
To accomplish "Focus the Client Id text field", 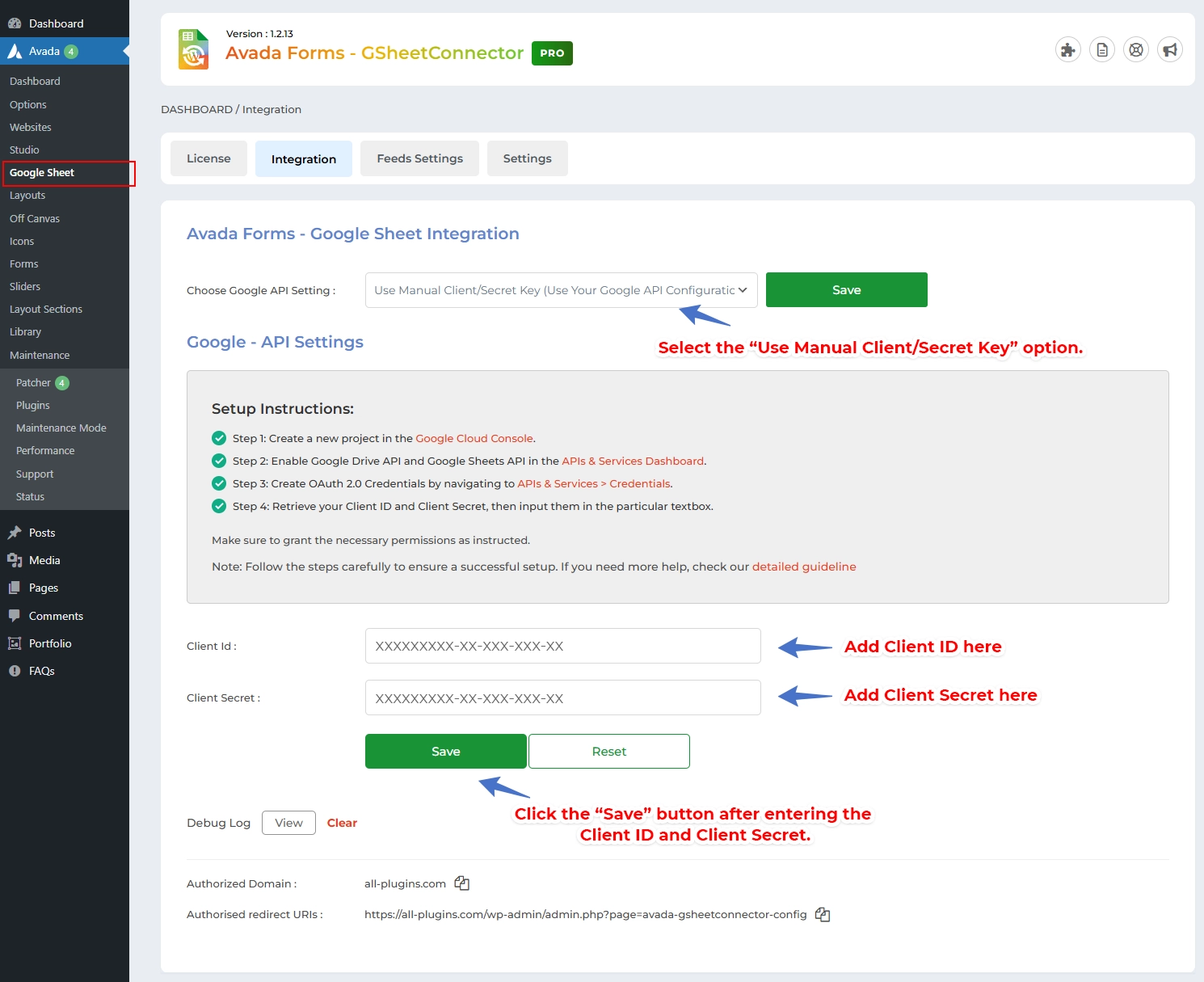I will (x=562, y=646).
